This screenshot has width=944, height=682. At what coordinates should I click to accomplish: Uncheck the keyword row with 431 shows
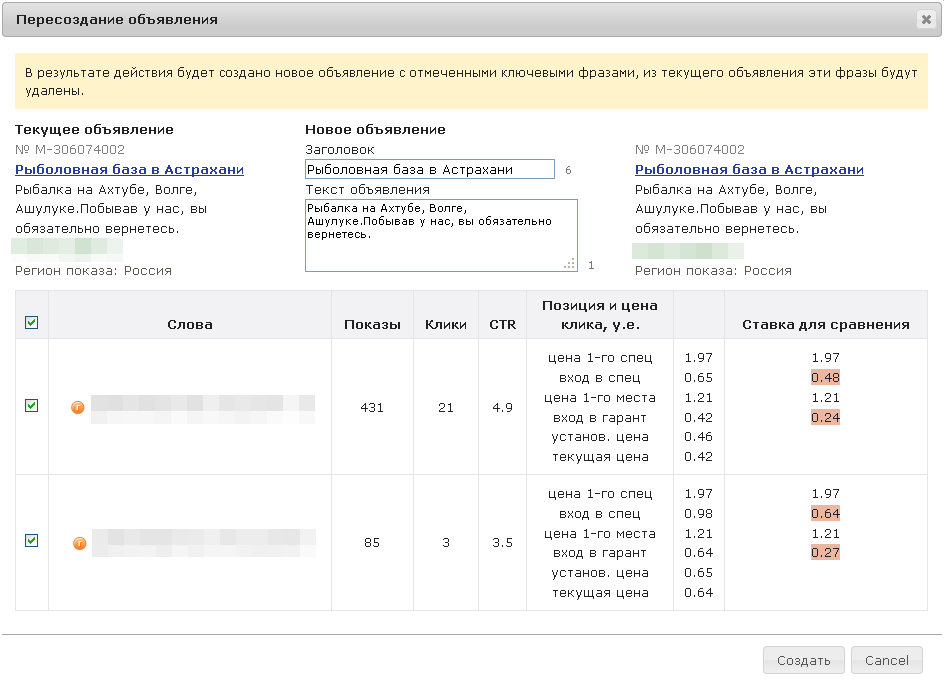[31, 406]
